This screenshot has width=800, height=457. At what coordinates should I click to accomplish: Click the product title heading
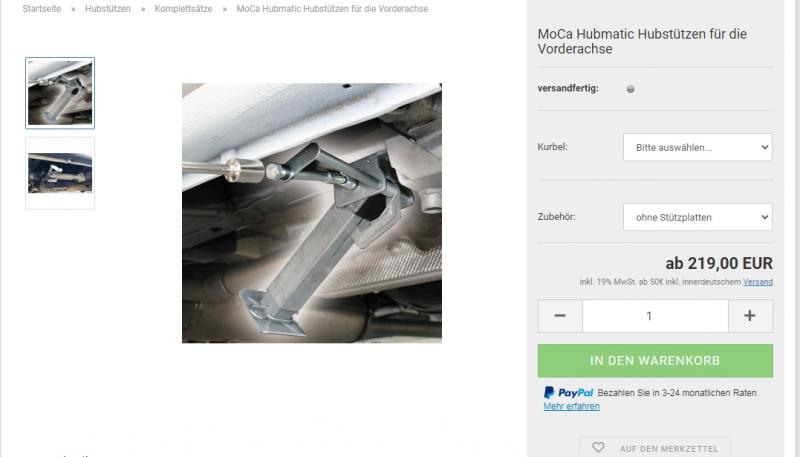tap(642, 41)
